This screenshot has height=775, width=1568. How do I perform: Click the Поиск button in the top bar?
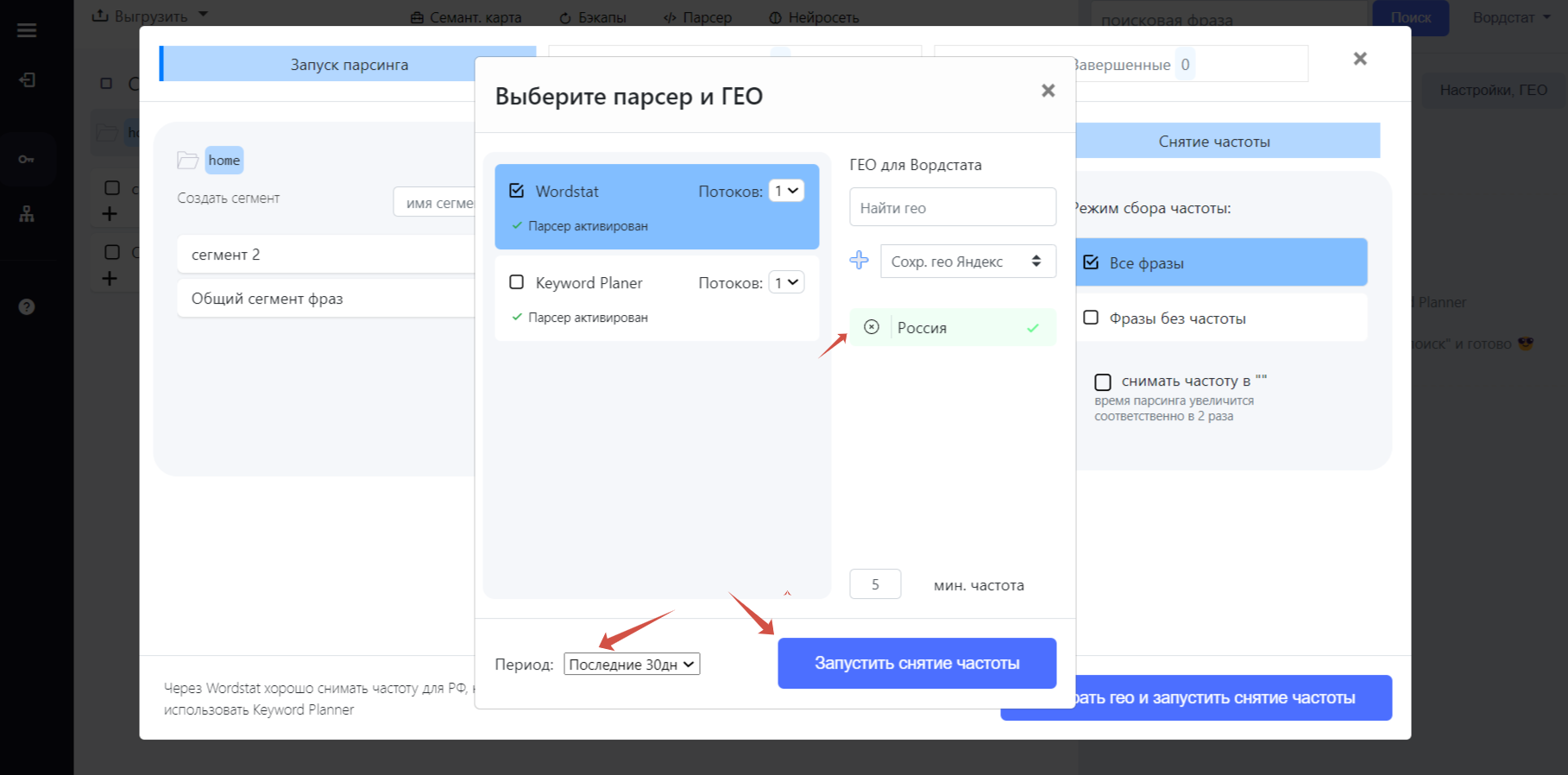click(x=1410, y=17)
